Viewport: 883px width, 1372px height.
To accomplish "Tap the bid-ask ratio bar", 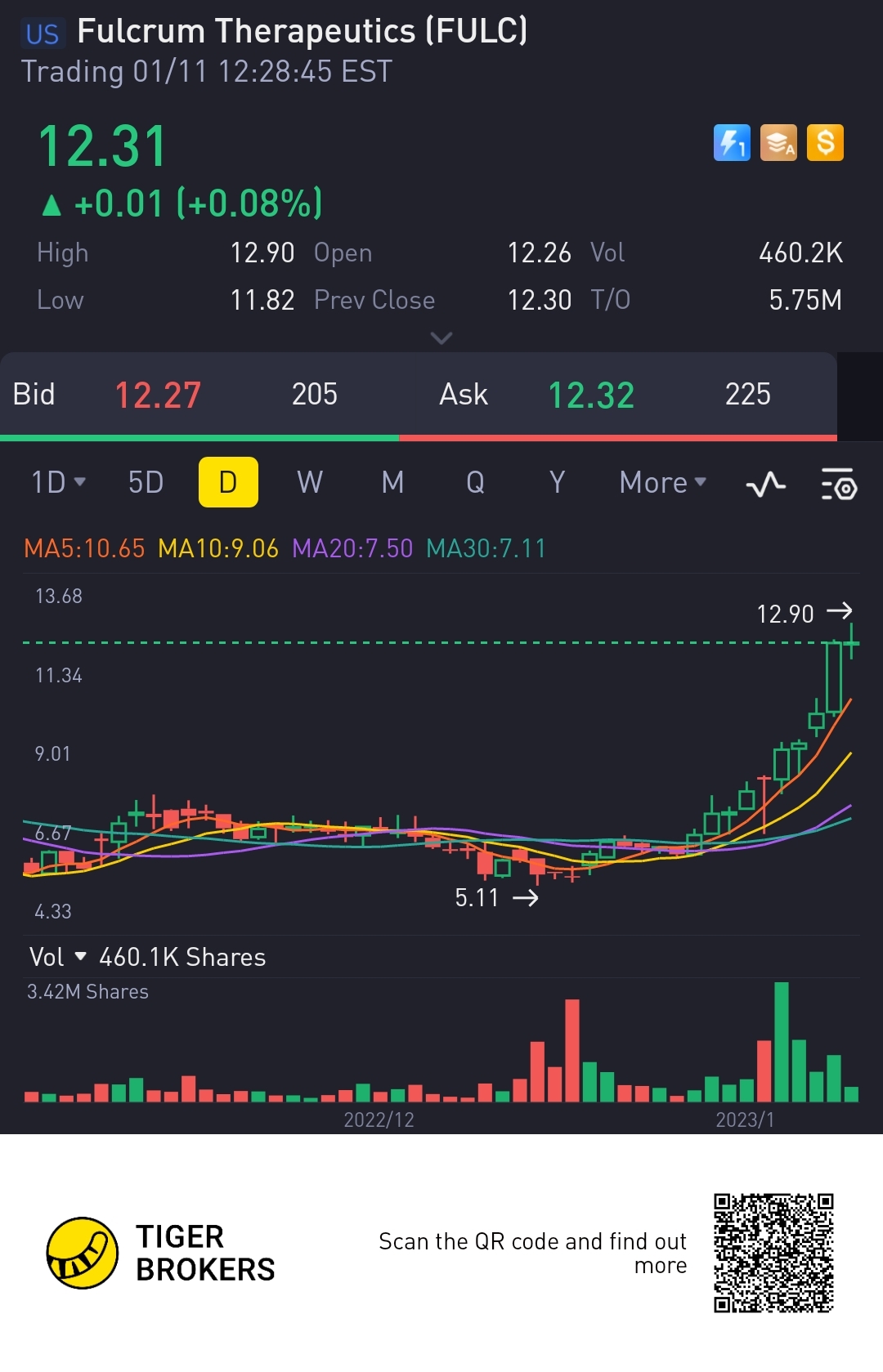I will [x=419, y=438].
